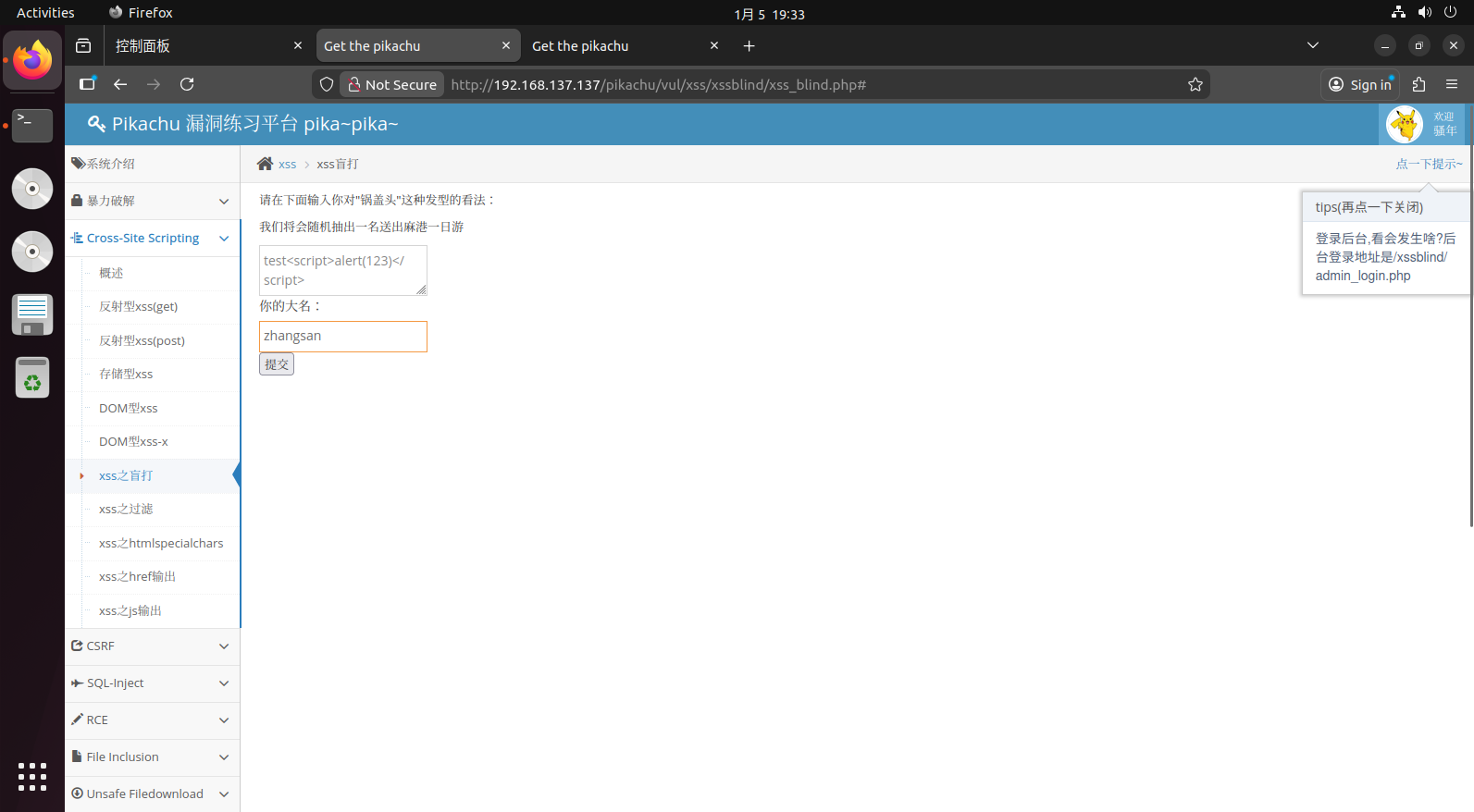The height and width of the screenshot is (812, 1474).
Task: Open Firefox extensions icon
Action: pyautogui.click(x=1418, y=84)
